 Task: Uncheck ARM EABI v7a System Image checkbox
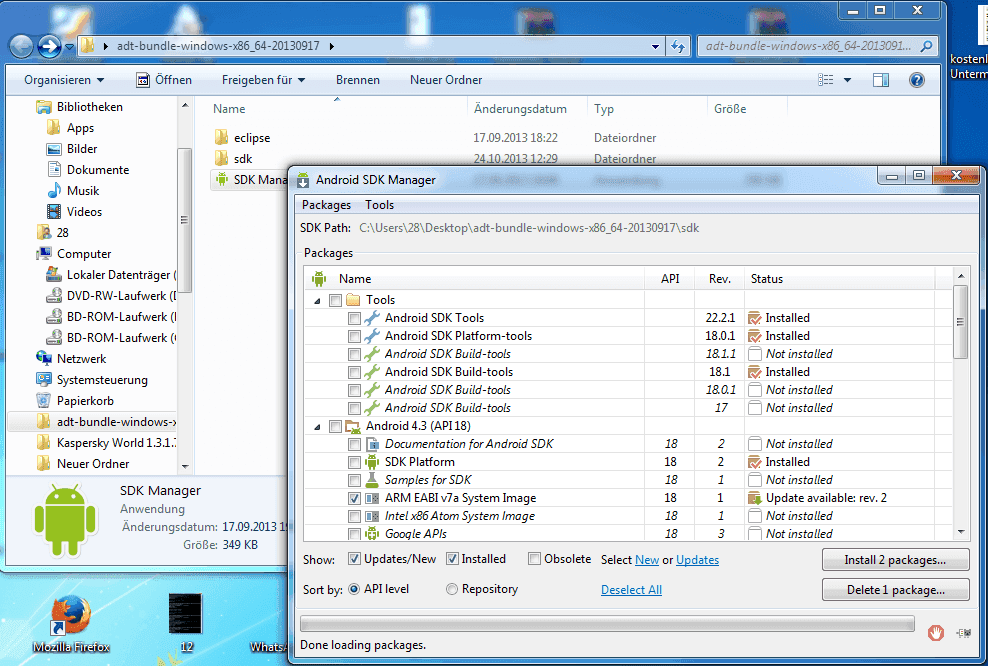354,498
